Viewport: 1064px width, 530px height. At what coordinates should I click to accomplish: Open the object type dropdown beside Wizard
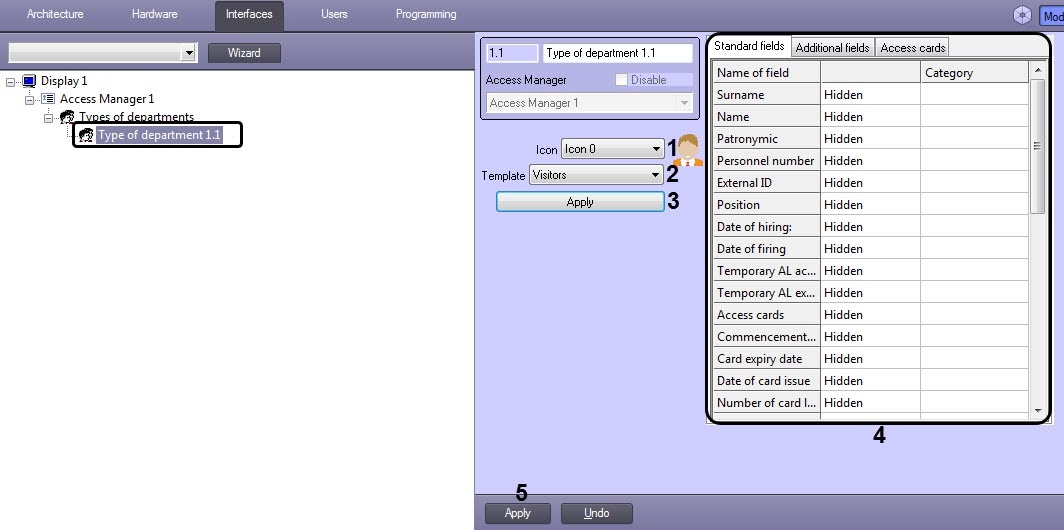point(189,53)
